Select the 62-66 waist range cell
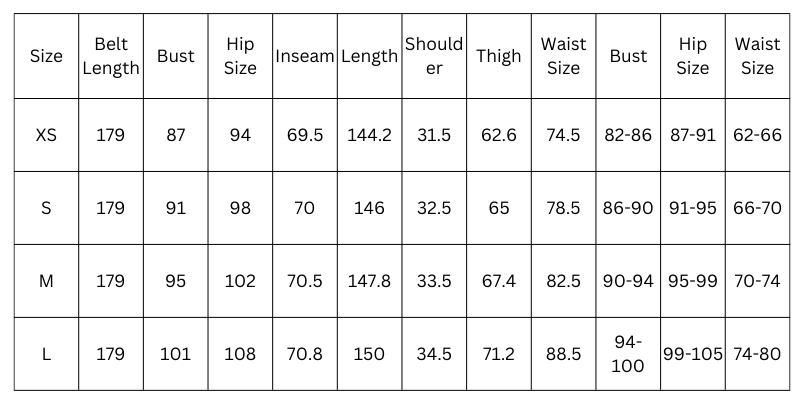This screenshot has height=400, width=800. (757, 135)
